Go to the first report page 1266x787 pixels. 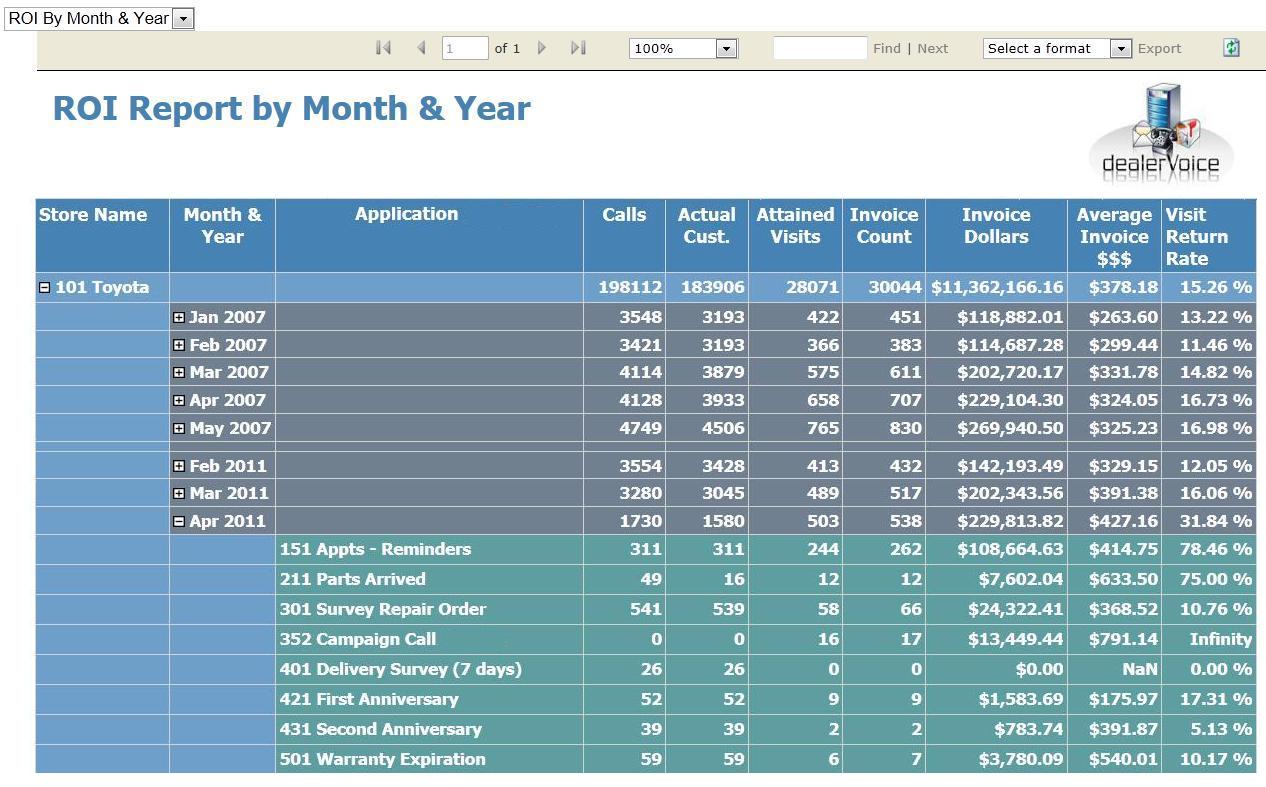pos(383,48)
